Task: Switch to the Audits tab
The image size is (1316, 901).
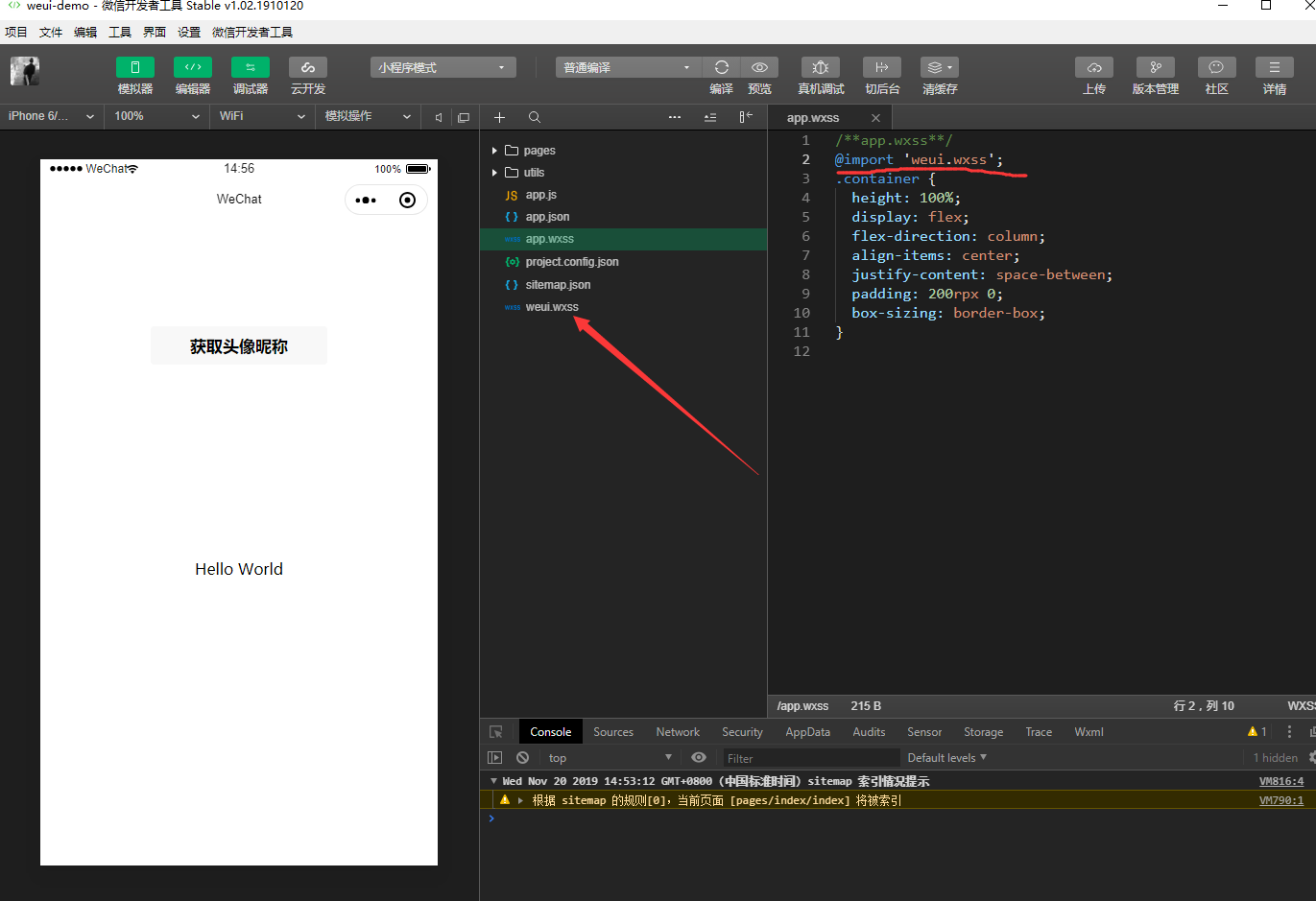Action: [x=869, y=732]
